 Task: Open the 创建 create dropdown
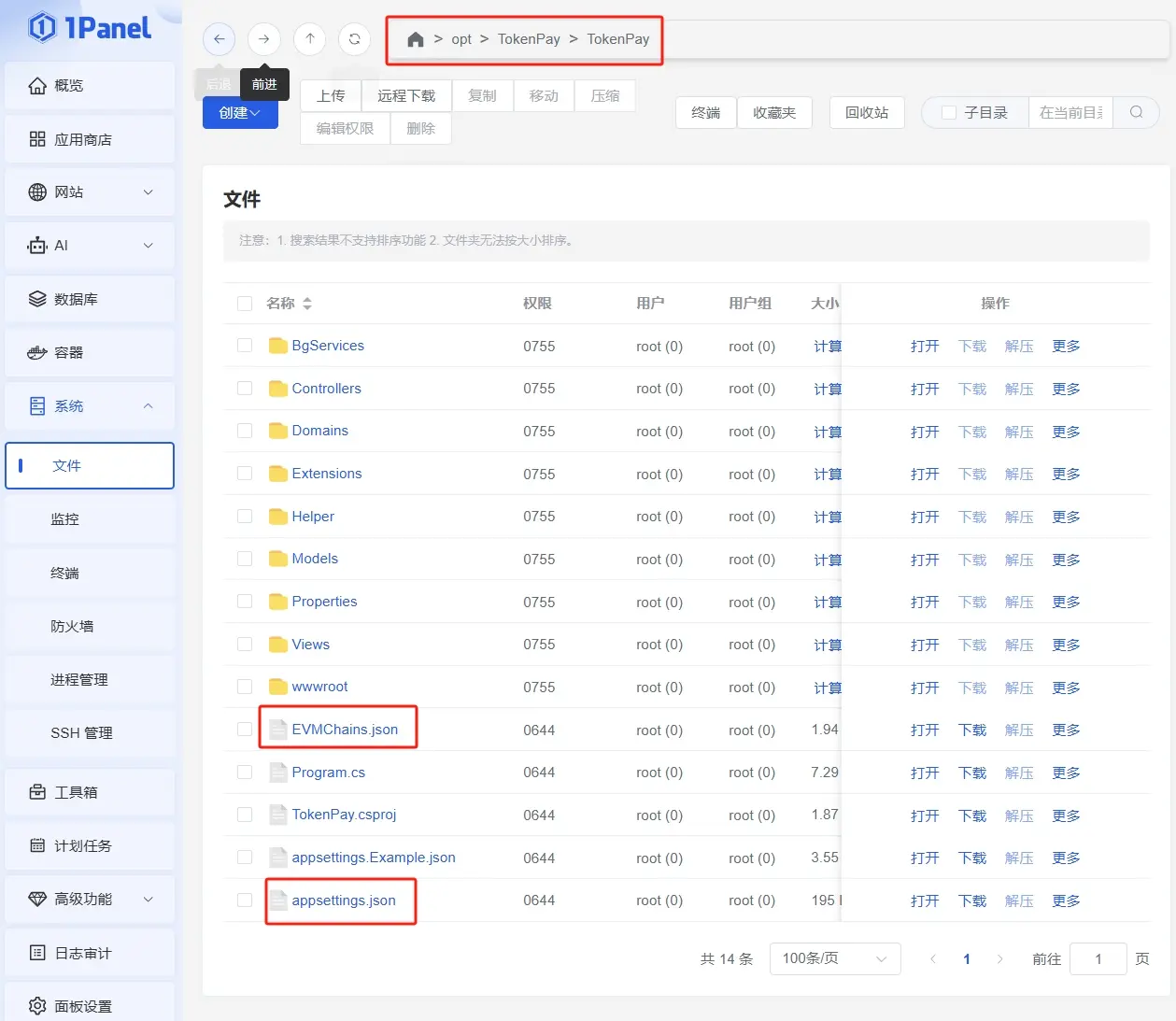[x=240, y=113]
